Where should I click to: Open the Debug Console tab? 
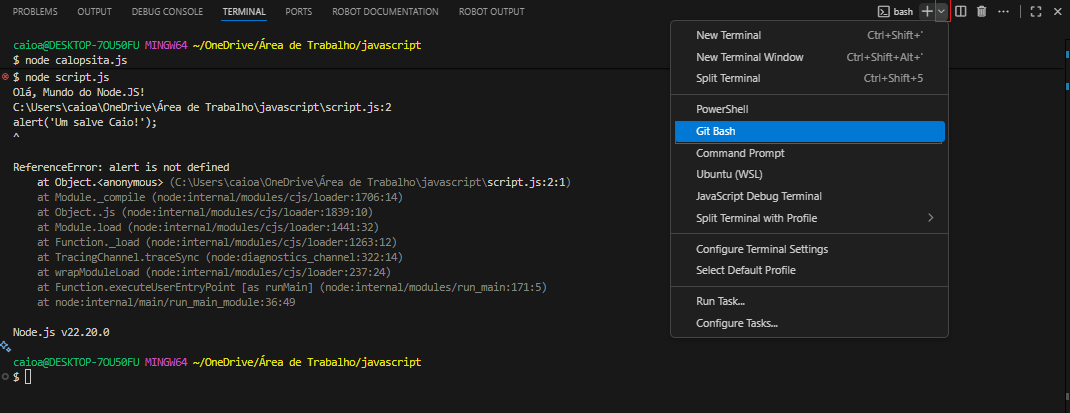point(166,11)
